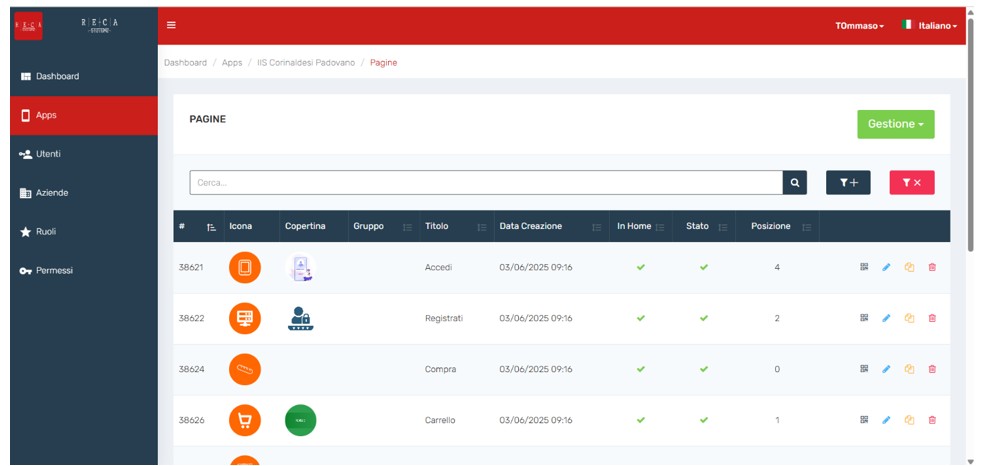The image size is (985, 466).
Task: Toggle In Home checkmark for Registrati
Action: [x=641, y=318]
